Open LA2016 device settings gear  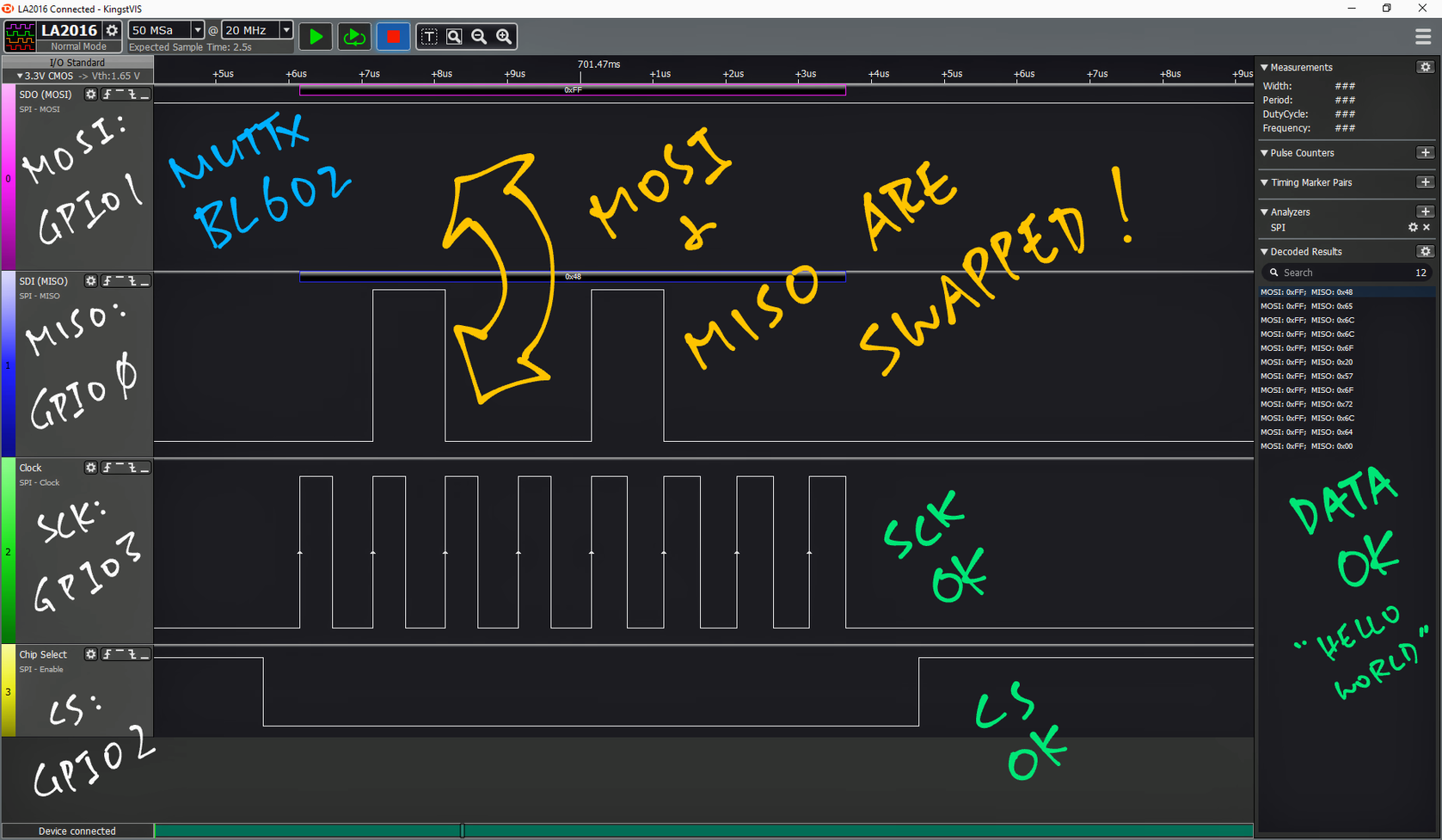pyautogui.click(x=112, y=30)
